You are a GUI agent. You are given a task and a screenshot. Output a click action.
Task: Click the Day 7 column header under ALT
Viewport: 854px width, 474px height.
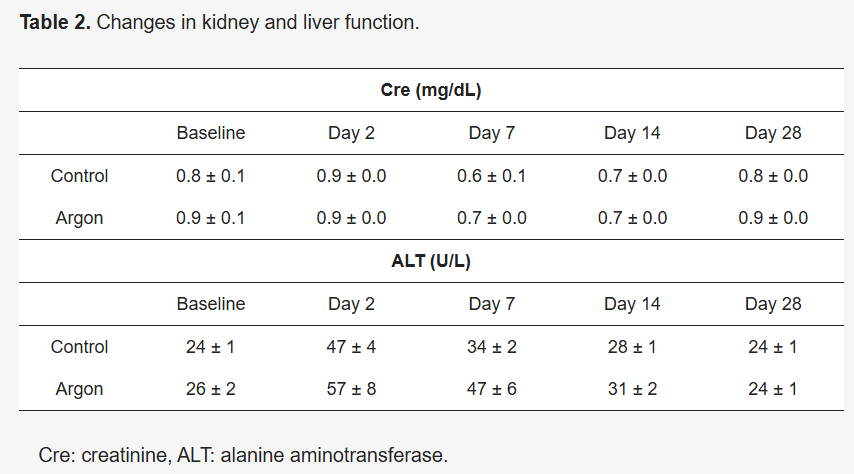(492, 304)
